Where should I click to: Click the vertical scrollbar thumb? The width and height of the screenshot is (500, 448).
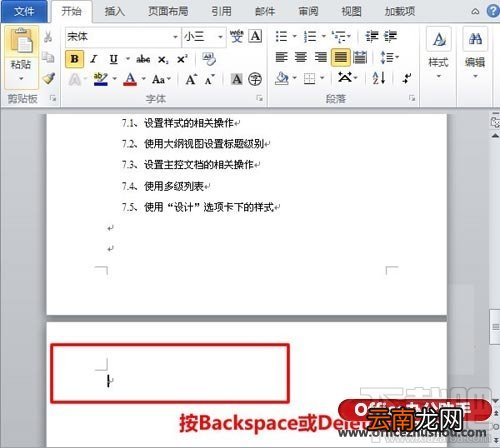tap(495, 327)
